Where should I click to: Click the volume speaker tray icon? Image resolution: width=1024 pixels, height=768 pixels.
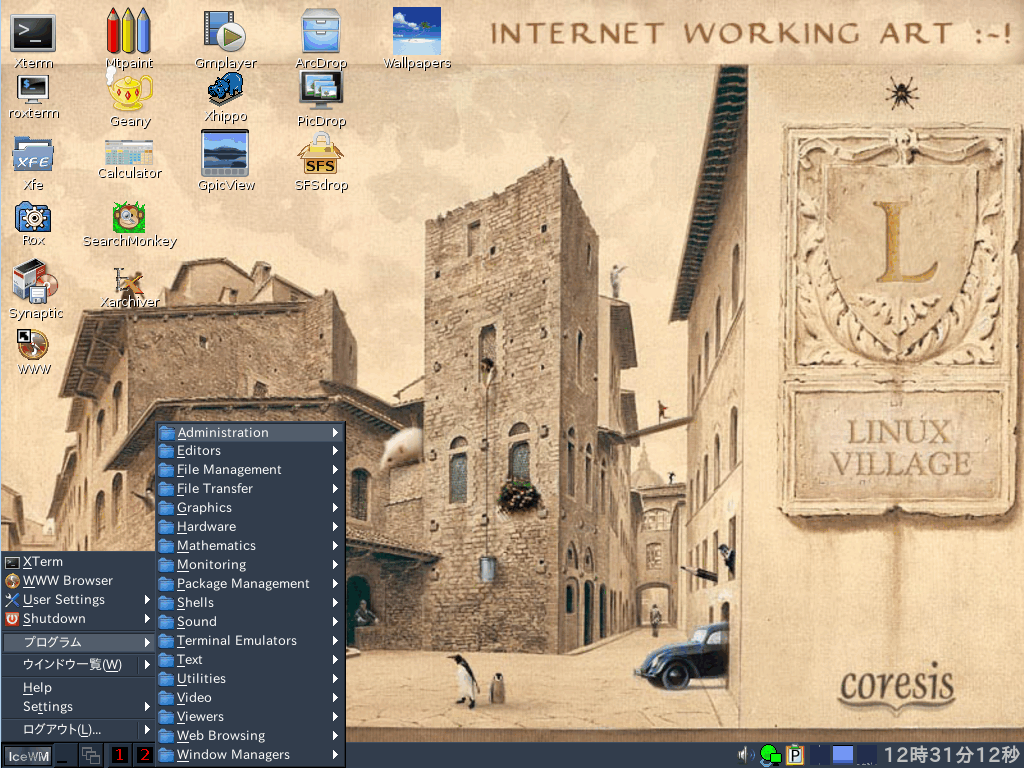click(x=746, y=756)
